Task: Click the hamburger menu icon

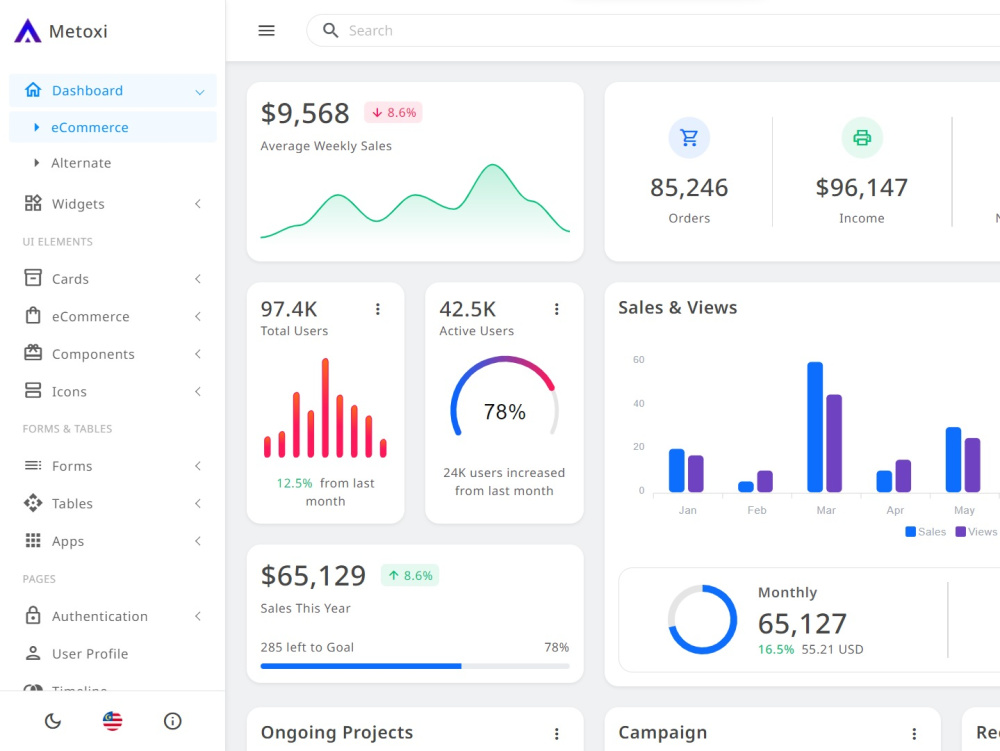Action: pyautogui.click(x=266, y=30)
